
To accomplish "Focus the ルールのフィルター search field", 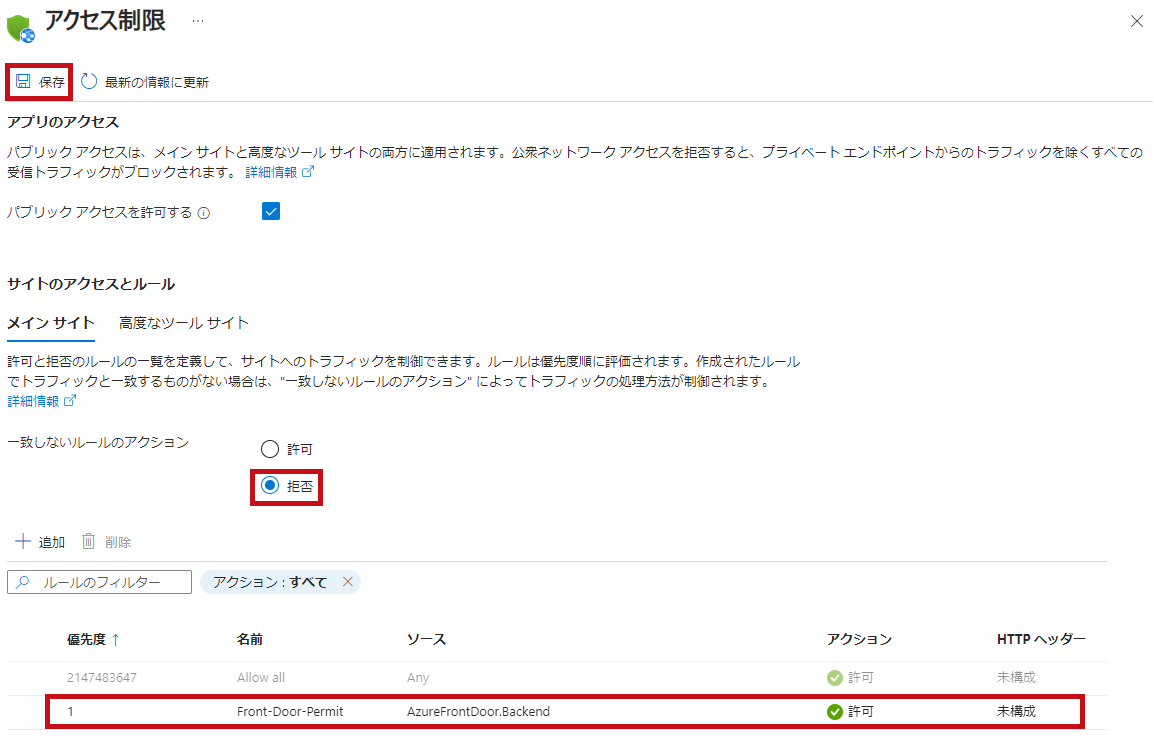I will click(99, 582).
